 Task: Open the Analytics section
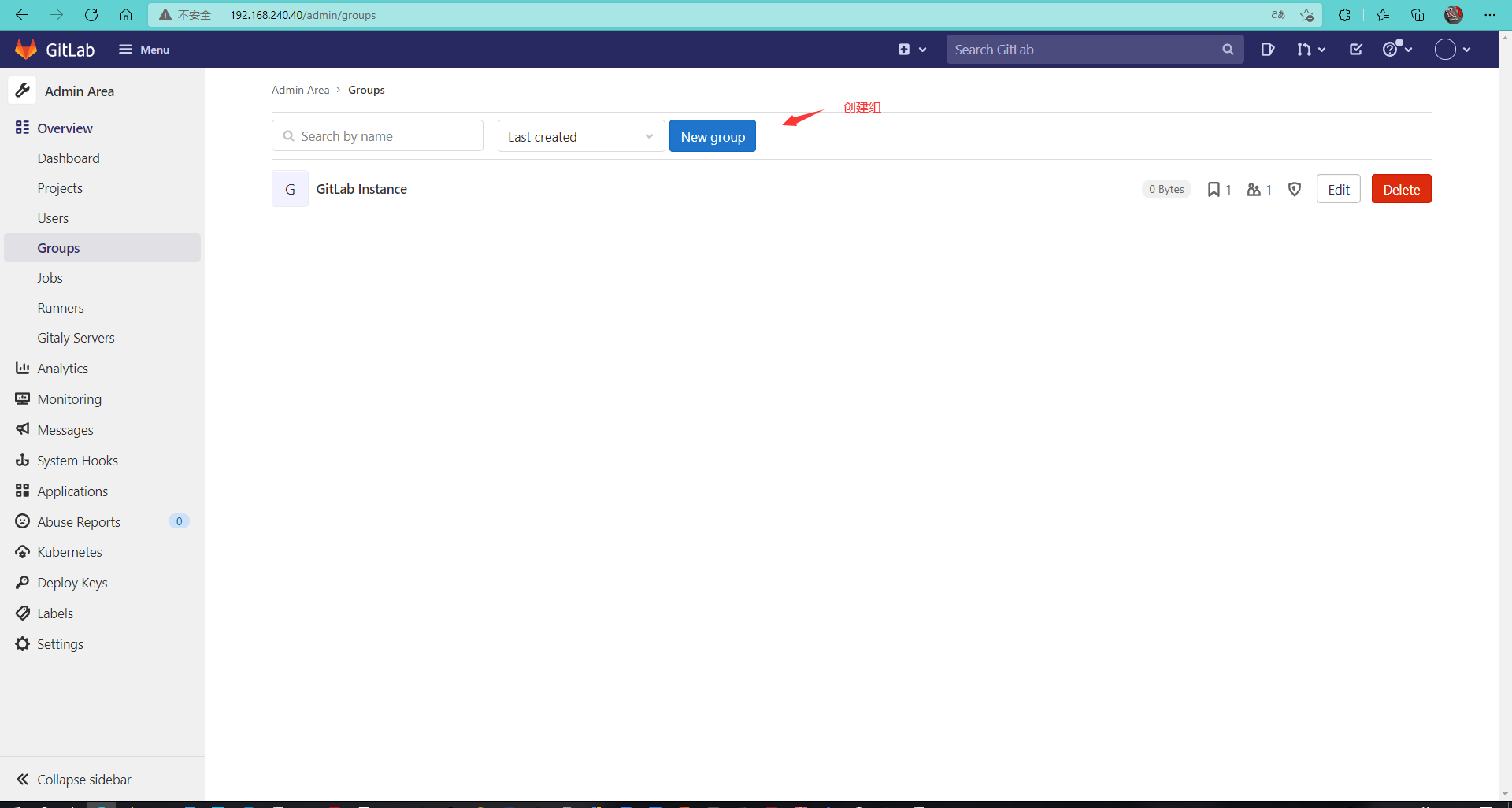(63, 368)
